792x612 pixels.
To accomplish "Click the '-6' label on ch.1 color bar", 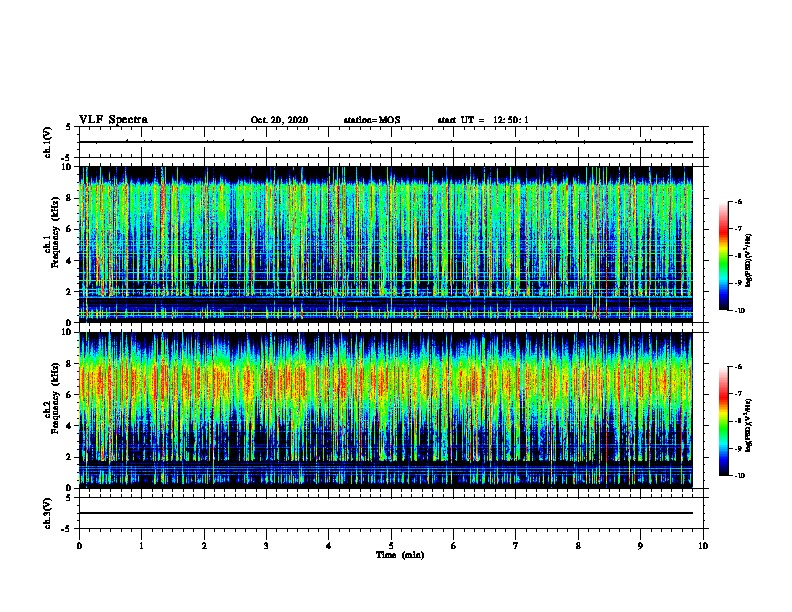I will pyautogui.click(x=738, y=202).
